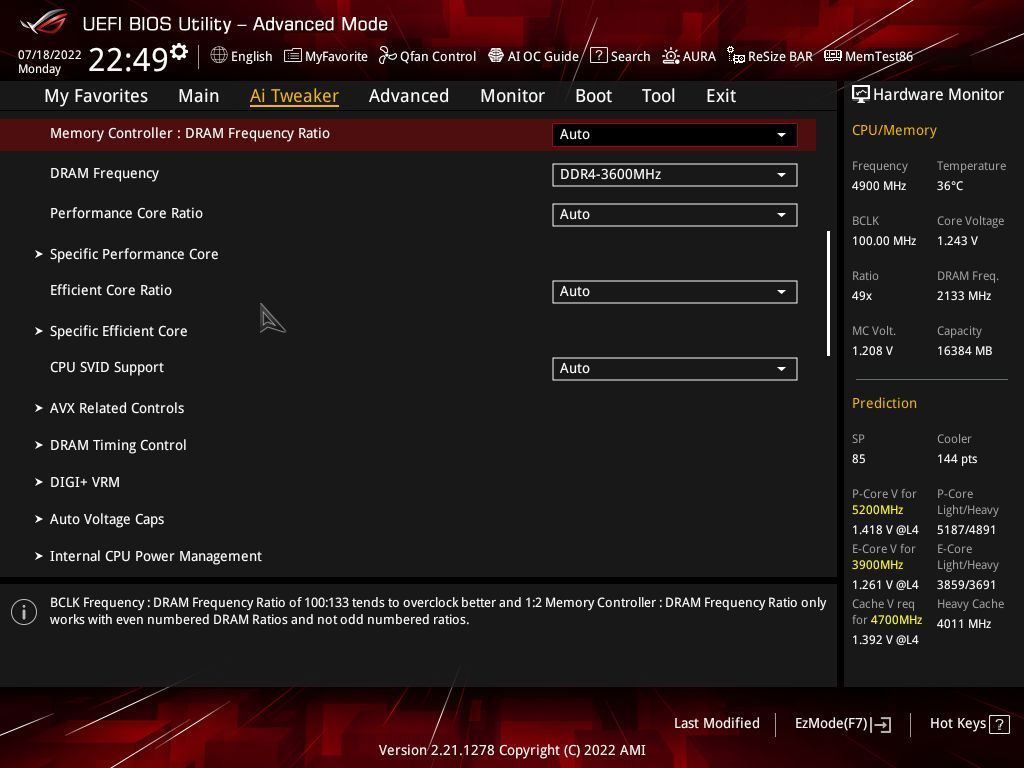This screenshot has height=768, width=1024.
Task: Click the Hot Keys question mark icon
Action: (x=999, y=724)
